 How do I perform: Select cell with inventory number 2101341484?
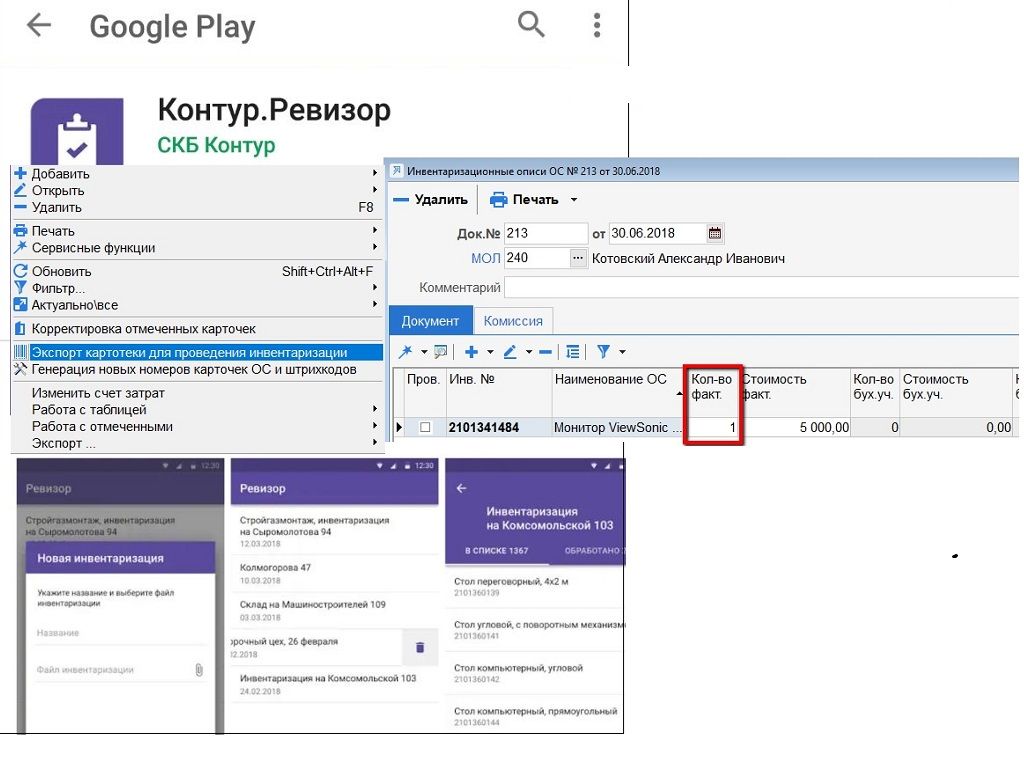500,427
